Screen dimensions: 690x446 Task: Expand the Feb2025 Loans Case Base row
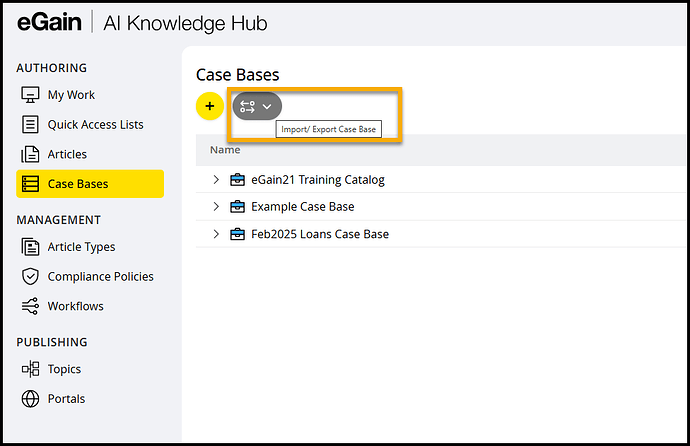click(216, 234)
